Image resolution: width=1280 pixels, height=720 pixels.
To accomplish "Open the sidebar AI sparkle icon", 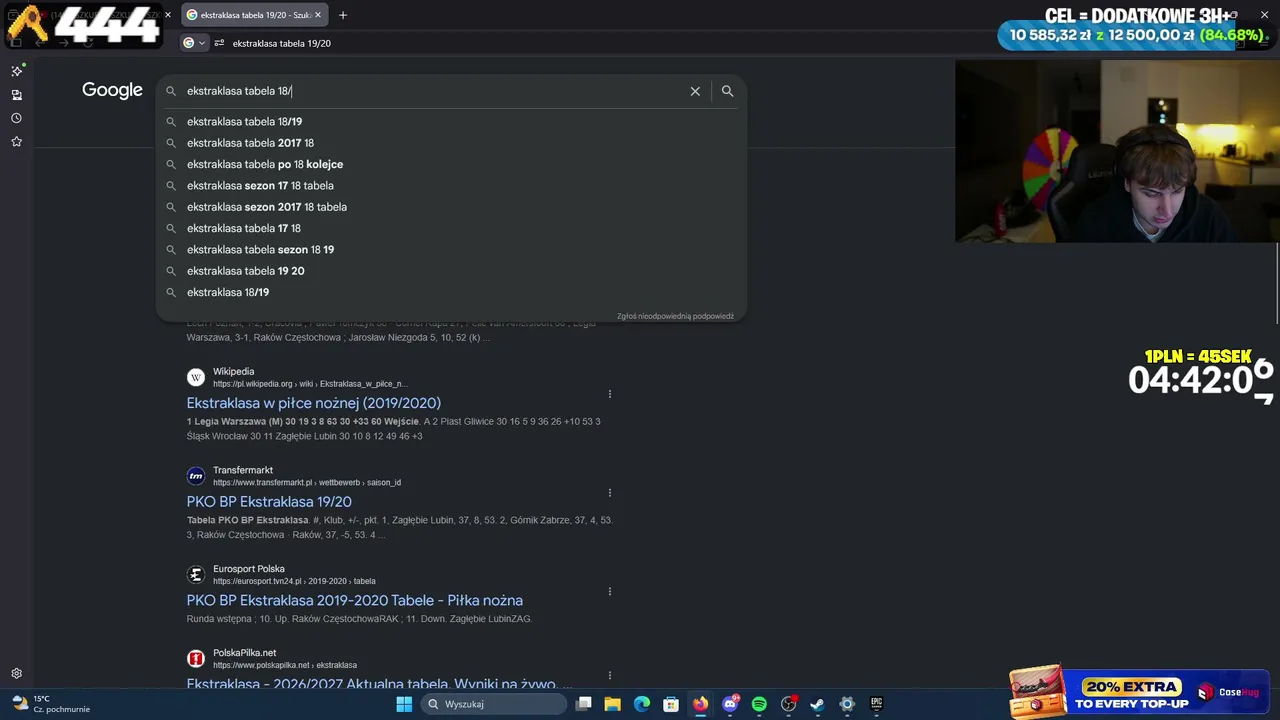I will pyautogui.click(x=17, y=71).
